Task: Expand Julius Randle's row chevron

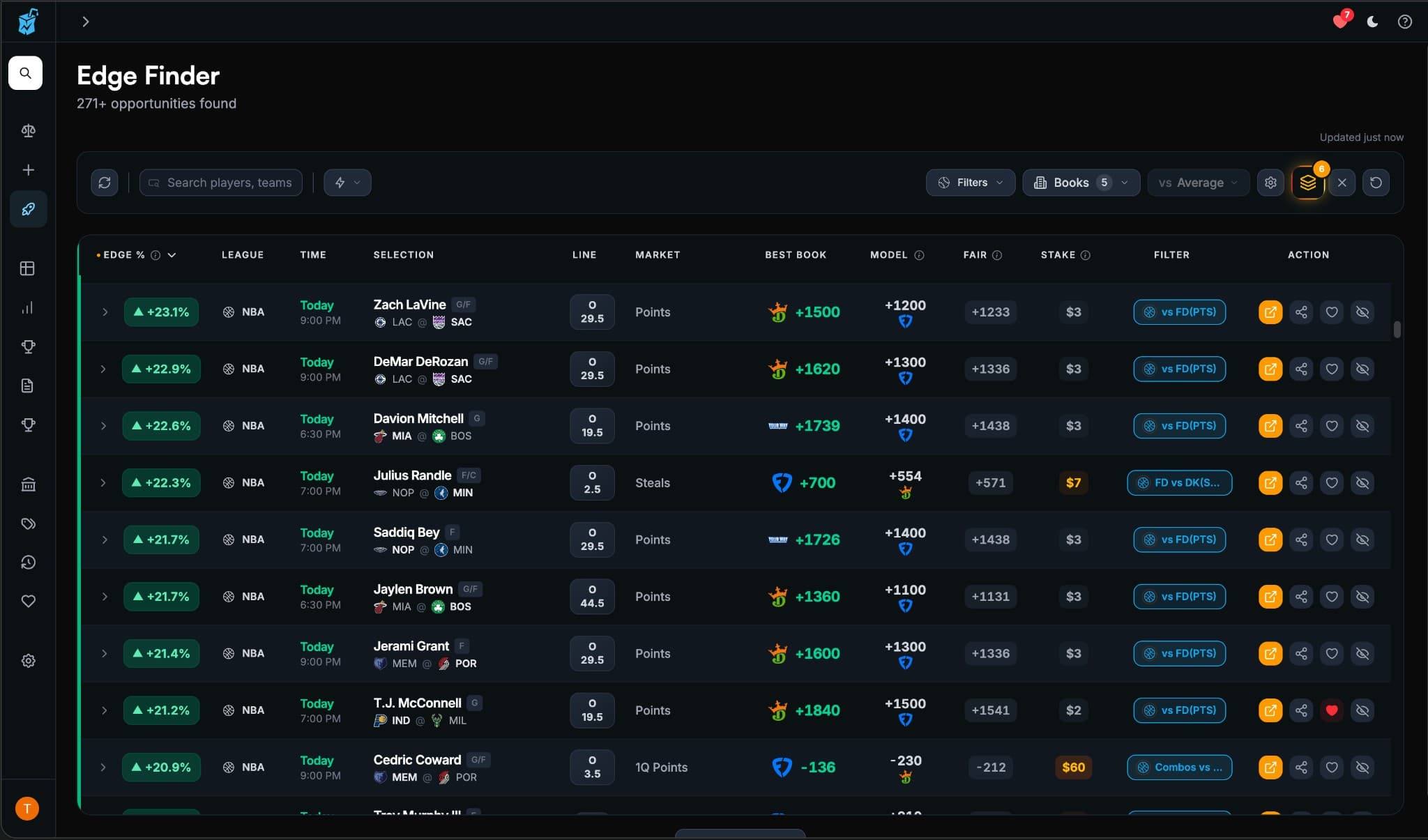Action: pos(103,482)
